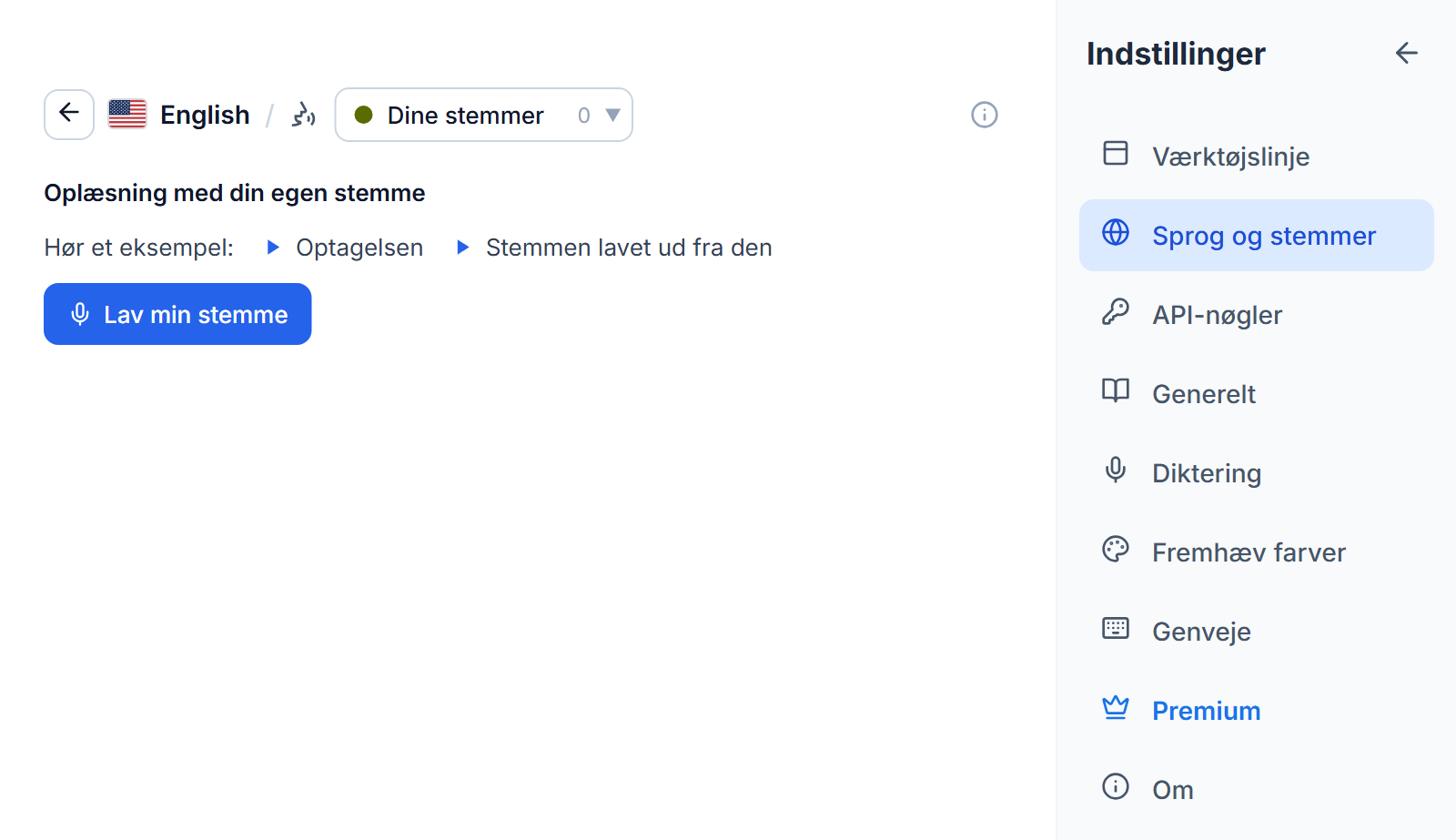Screen dimensions: 1456x840
Task: Click the US flag icon
Action: [x=127, y=115]
